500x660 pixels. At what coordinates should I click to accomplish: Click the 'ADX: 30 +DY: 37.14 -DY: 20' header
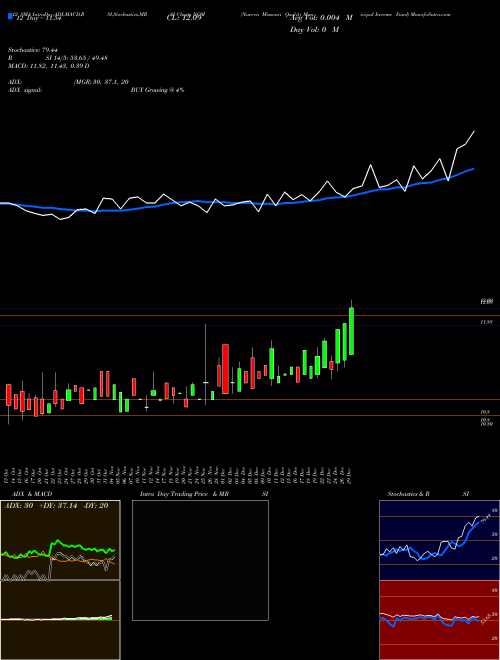pos(56,506)
